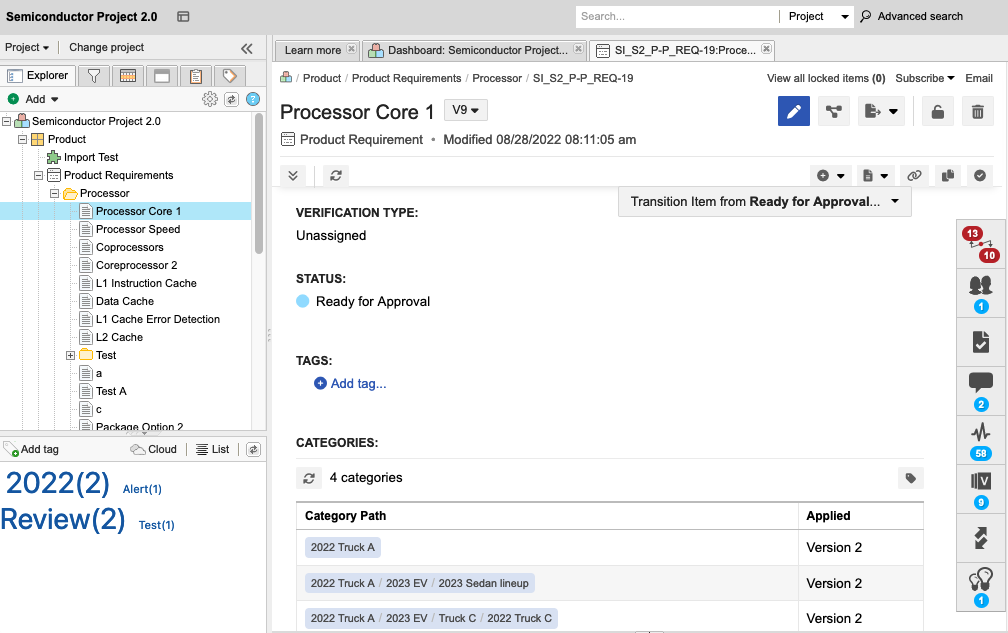This screenshot has width=1008, height=633.
Task: Click the Add tag... link
Action: click(358, 383)
